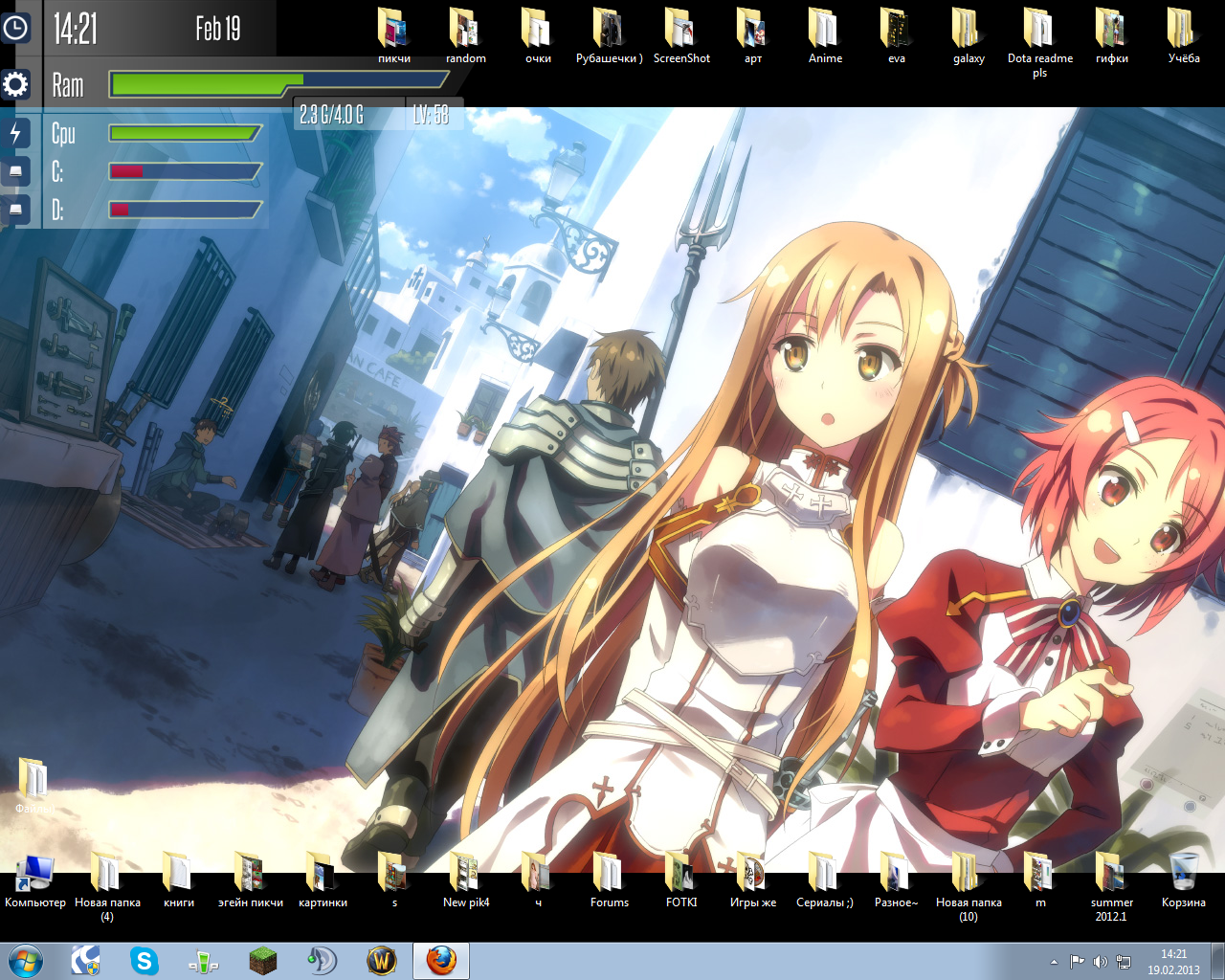Open the green battery-style taskbar app
Viewport: 1225px width, 980px height.
(204, 960)
